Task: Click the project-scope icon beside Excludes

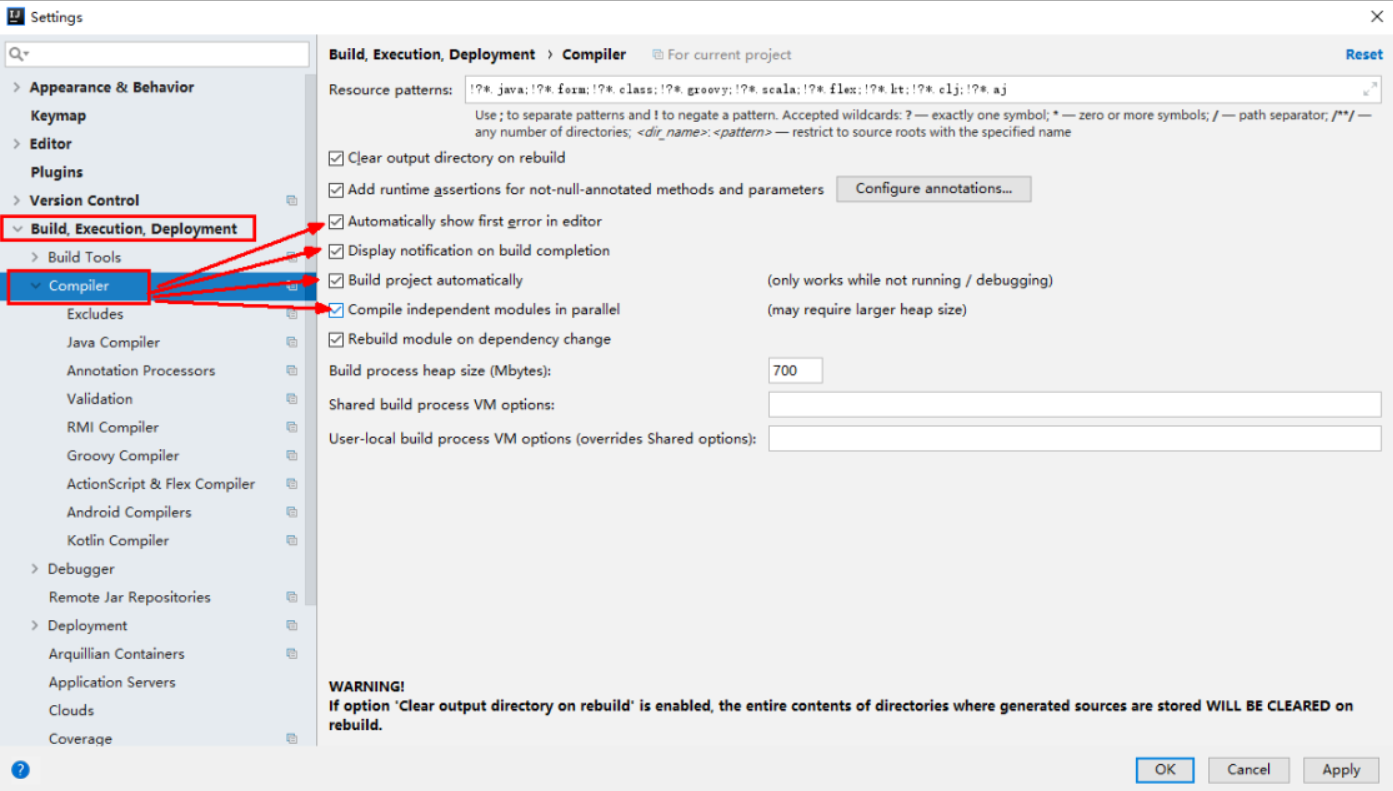Action: pyautogui.click(x=292, y=314)
